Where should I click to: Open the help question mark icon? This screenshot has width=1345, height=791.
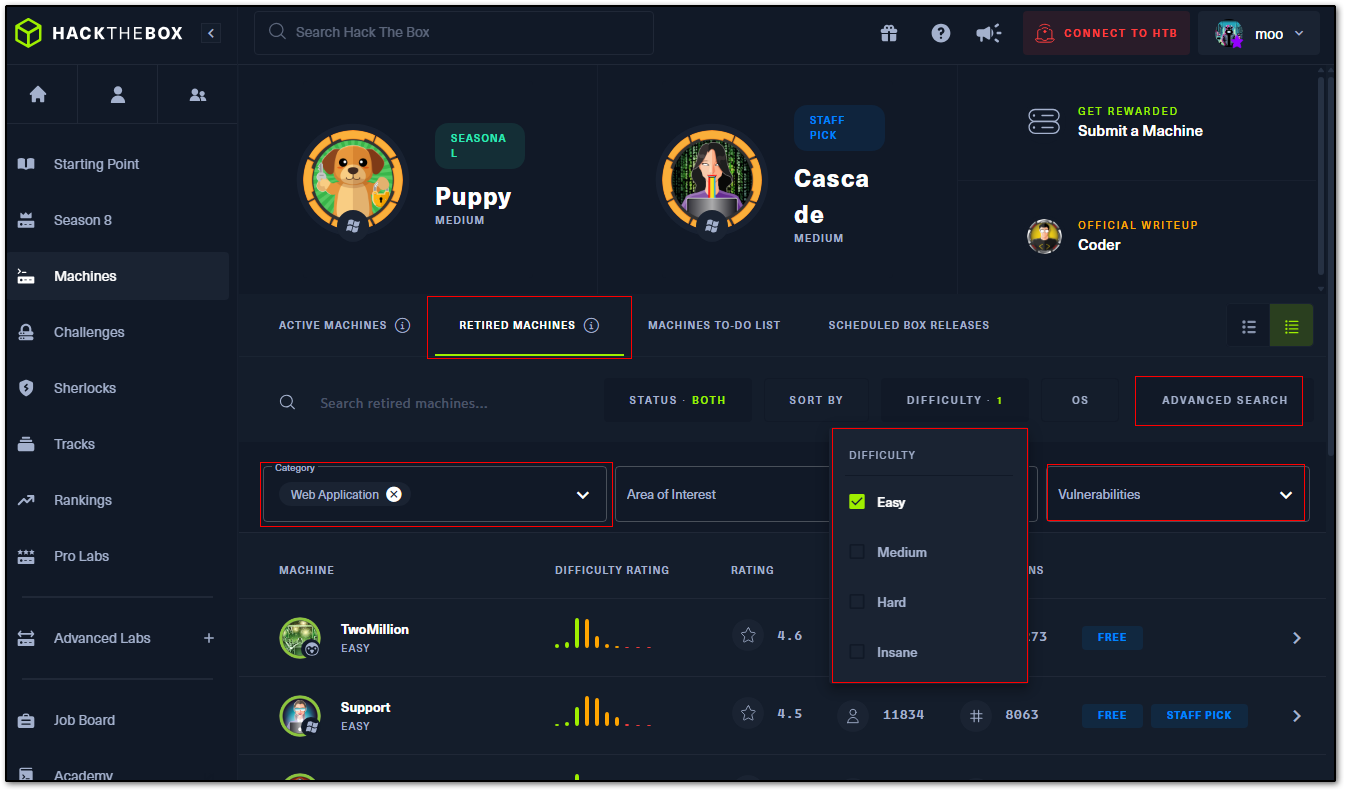940,33
